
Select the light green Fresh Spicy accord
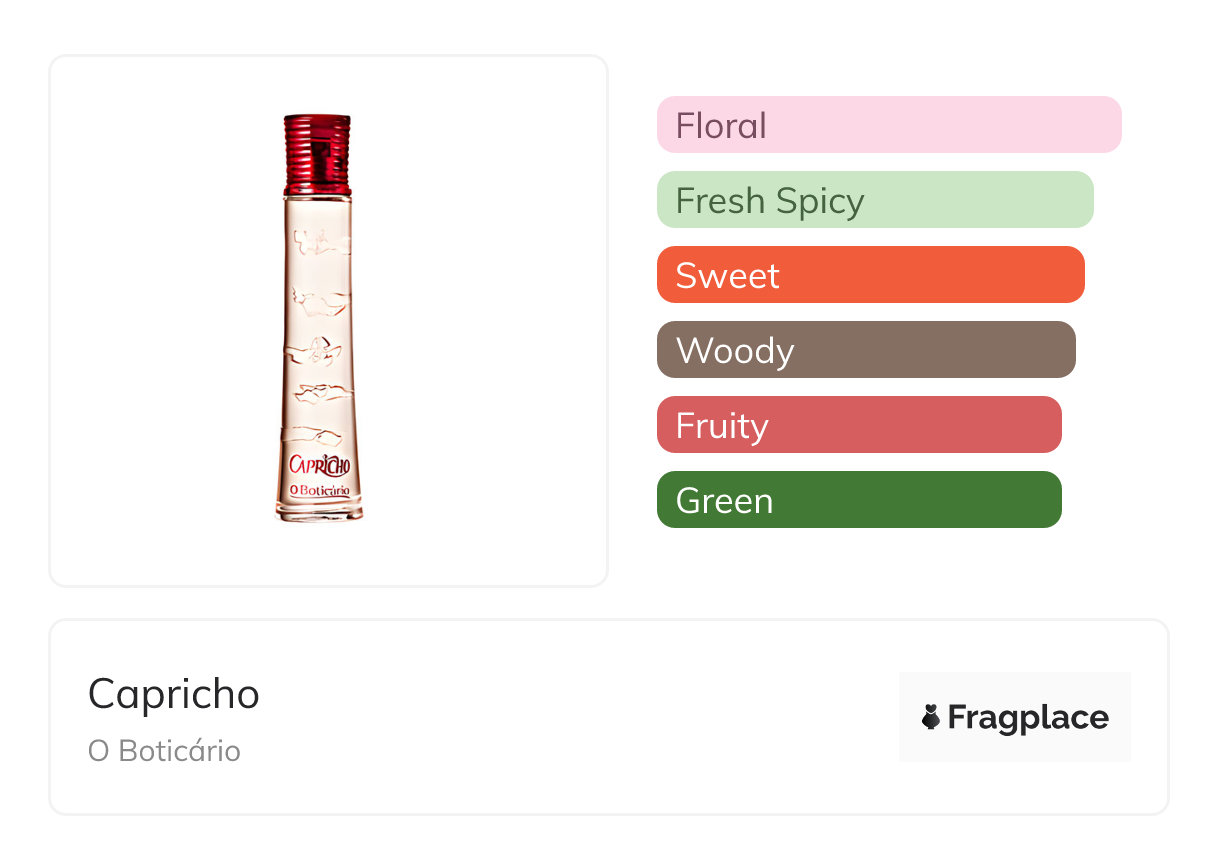point(874,200)
